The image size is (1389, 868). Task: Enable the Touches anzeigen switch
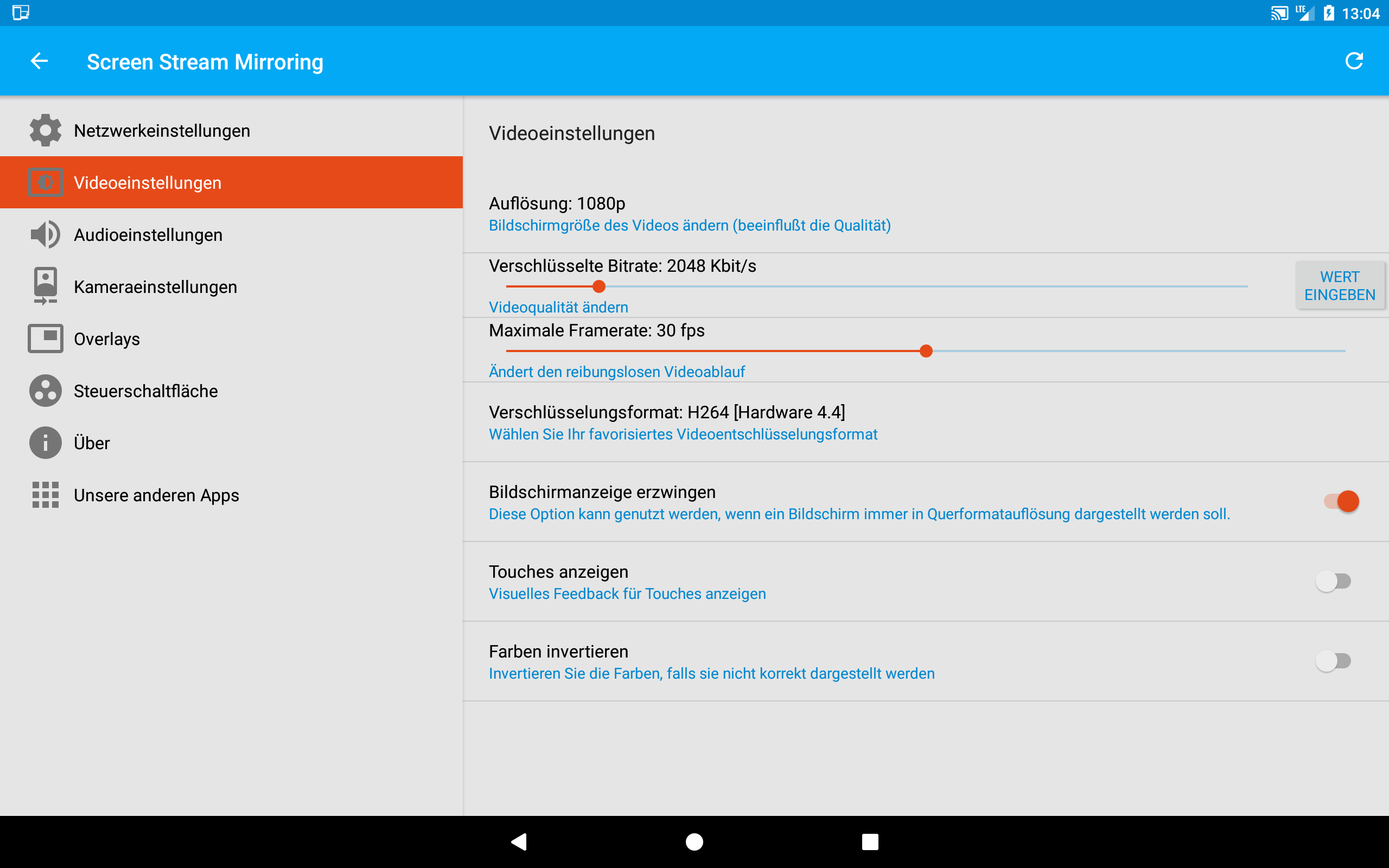(1333, 581)
